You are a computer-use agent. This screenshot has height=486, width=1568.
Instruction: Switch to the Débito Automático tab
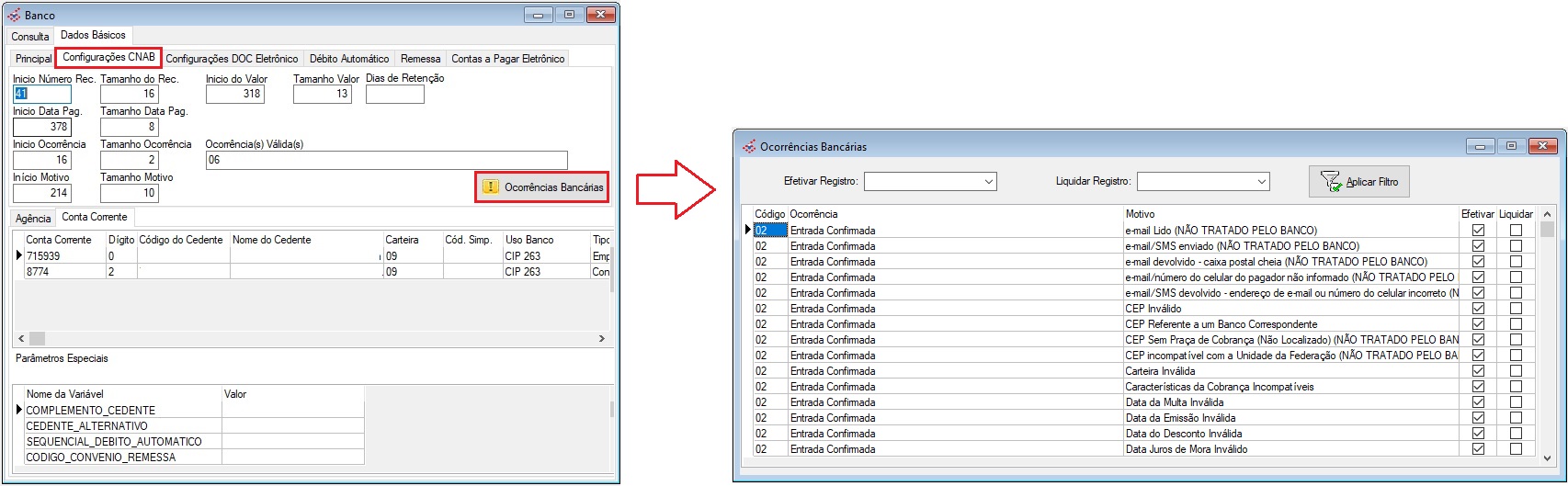(x=348, y=59)
